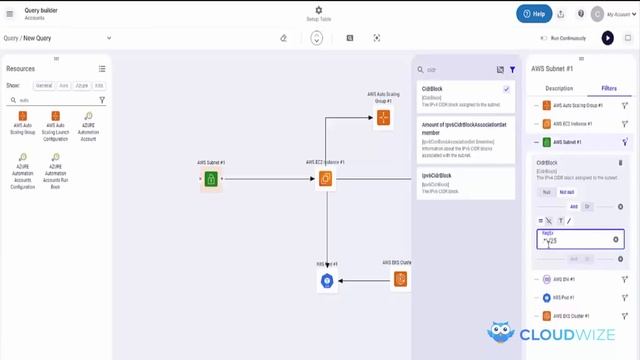Add condition with upper plus circle
The image size is (640, 360).
(620, 207)
